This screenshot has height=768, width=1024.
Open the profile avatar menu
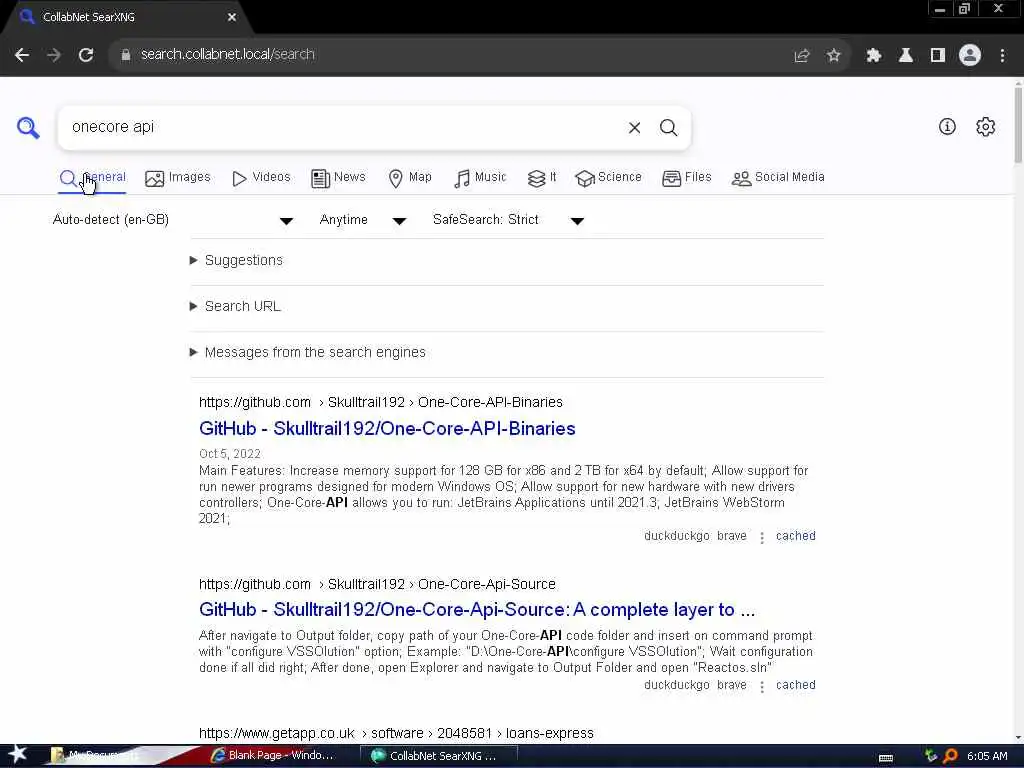click(x=970, y=56)
